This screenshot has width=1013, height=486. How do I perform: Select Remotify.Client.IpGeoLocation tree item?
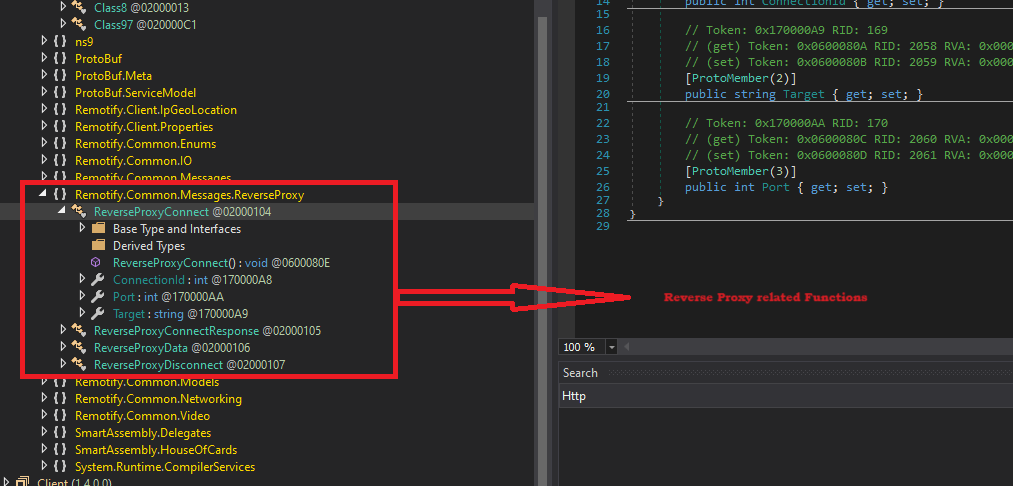tap(156, 110)
